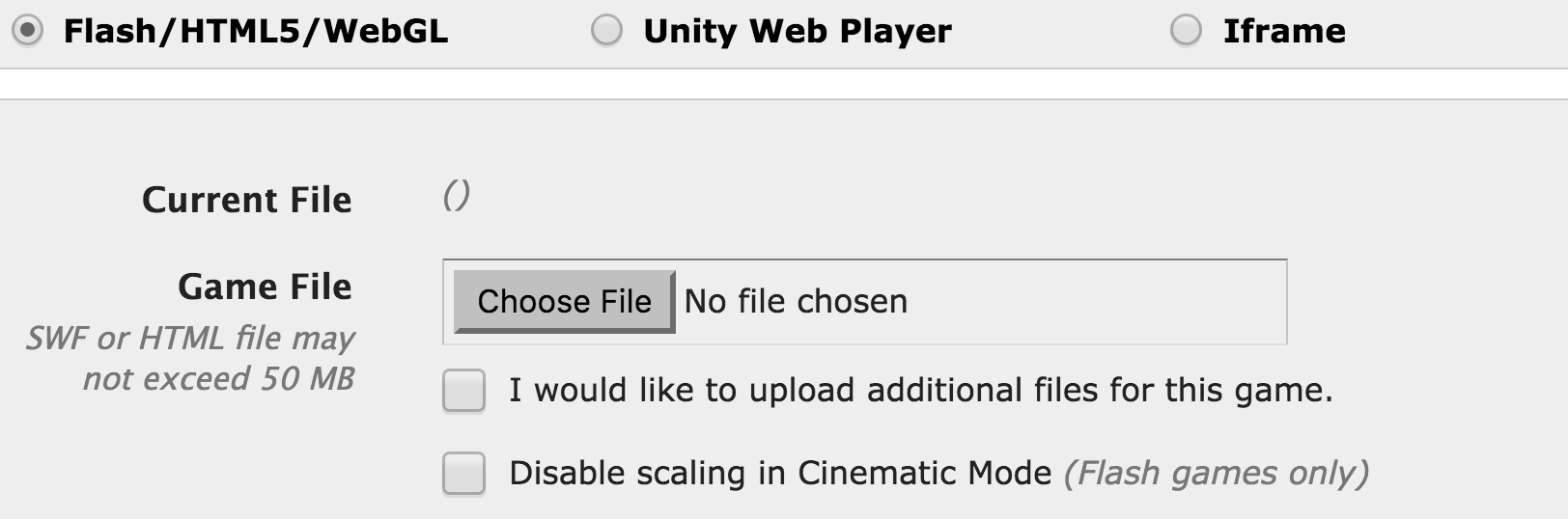Viewport: 1568px width, 519px height.
Task: Click the 'Game File' field label
Action: 265,287
